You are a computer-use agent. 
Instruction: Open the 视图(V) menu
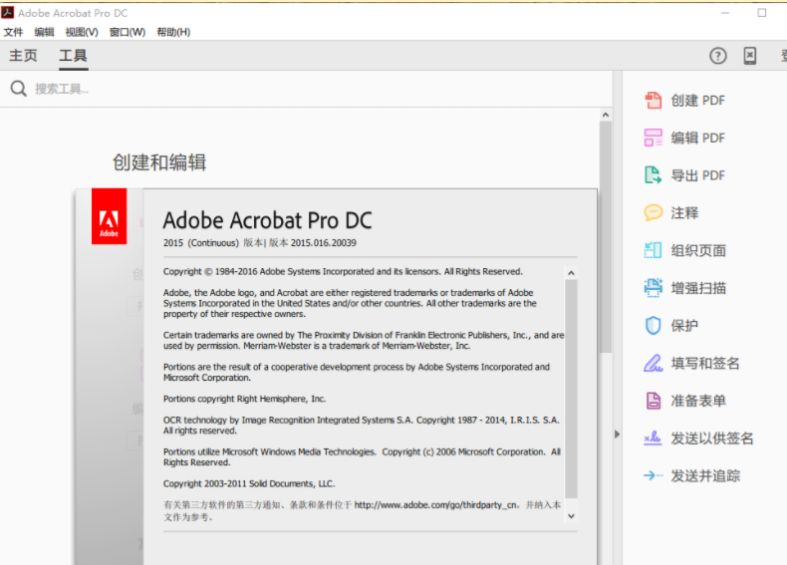click(82, 32)
